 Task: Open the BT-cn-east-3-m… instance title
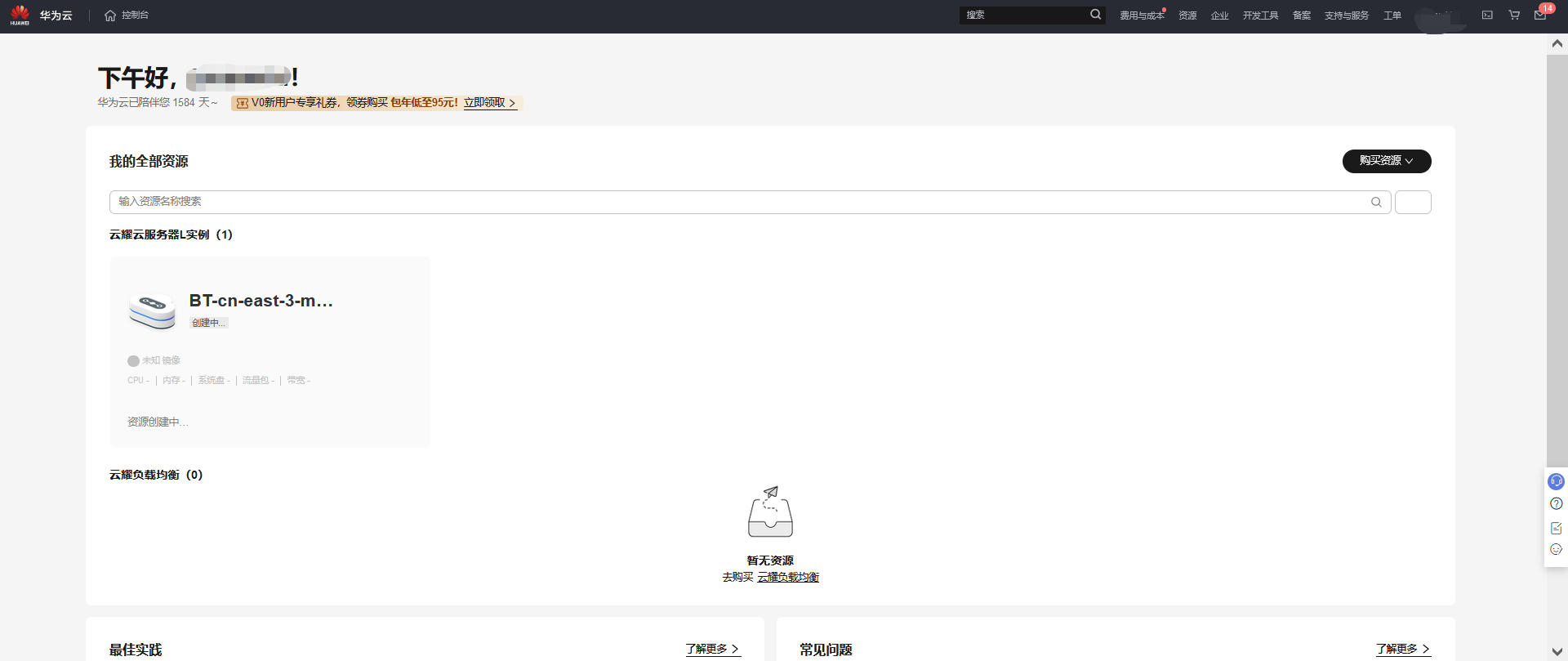tap(261, 301)
